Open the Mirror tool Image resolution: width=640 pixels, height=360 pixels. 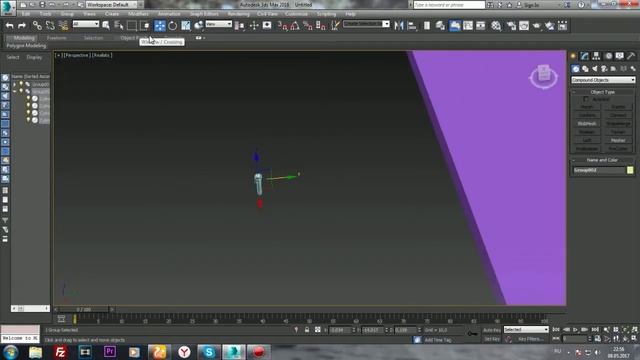399,26
